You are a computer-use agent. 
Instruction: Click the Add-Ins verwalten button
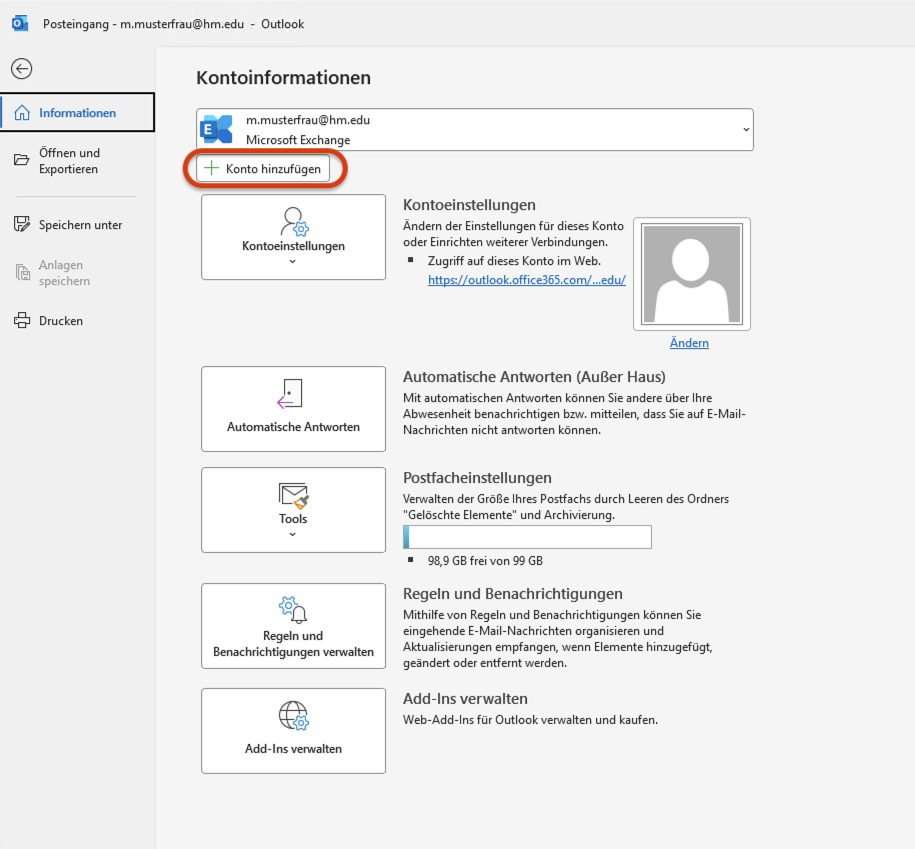tap(294, 731)
